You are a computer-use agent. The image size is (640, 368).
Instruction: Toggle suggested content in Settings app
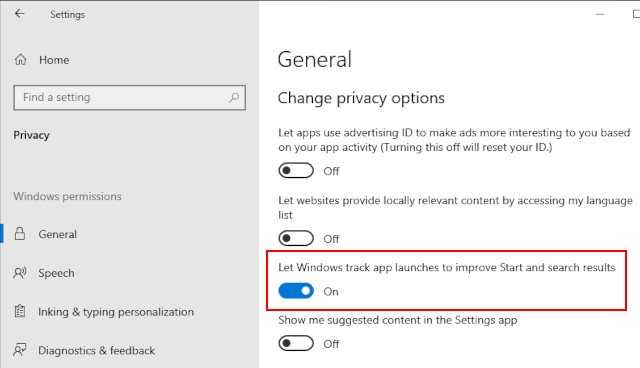296,344
